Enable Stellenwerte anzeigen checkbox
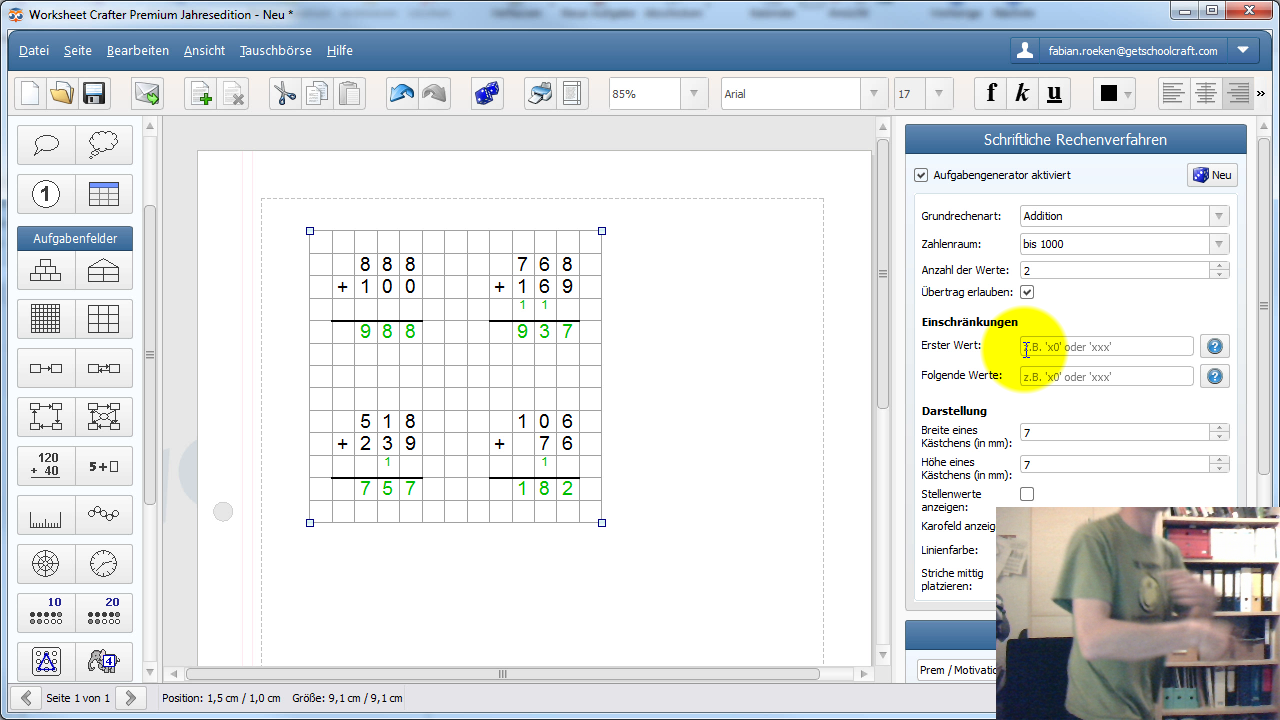 pyautogui.click(x=1027, y=494)
